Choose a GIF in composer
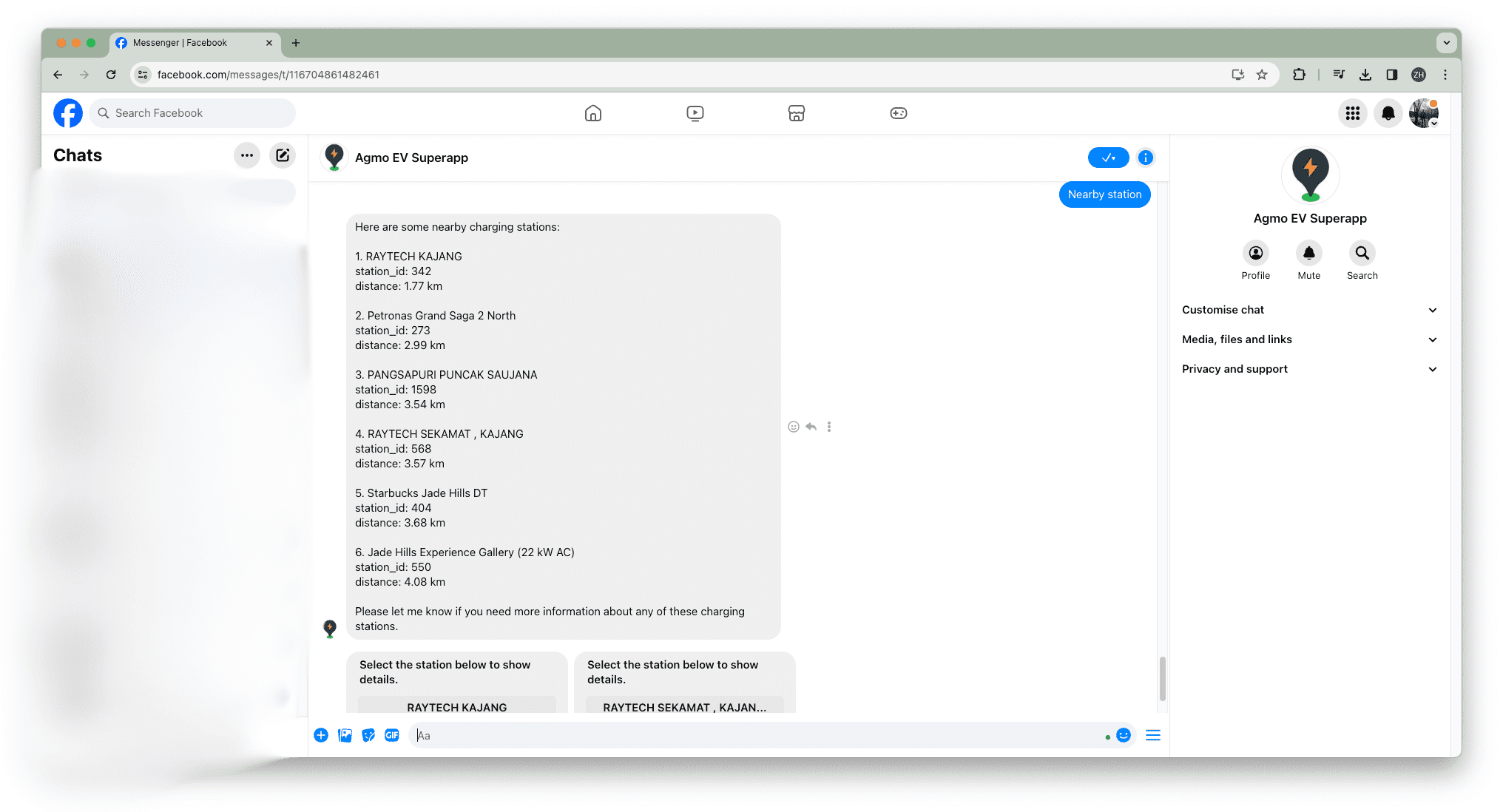This screenshot has height=812, width=1503. [x=392, y=735]
